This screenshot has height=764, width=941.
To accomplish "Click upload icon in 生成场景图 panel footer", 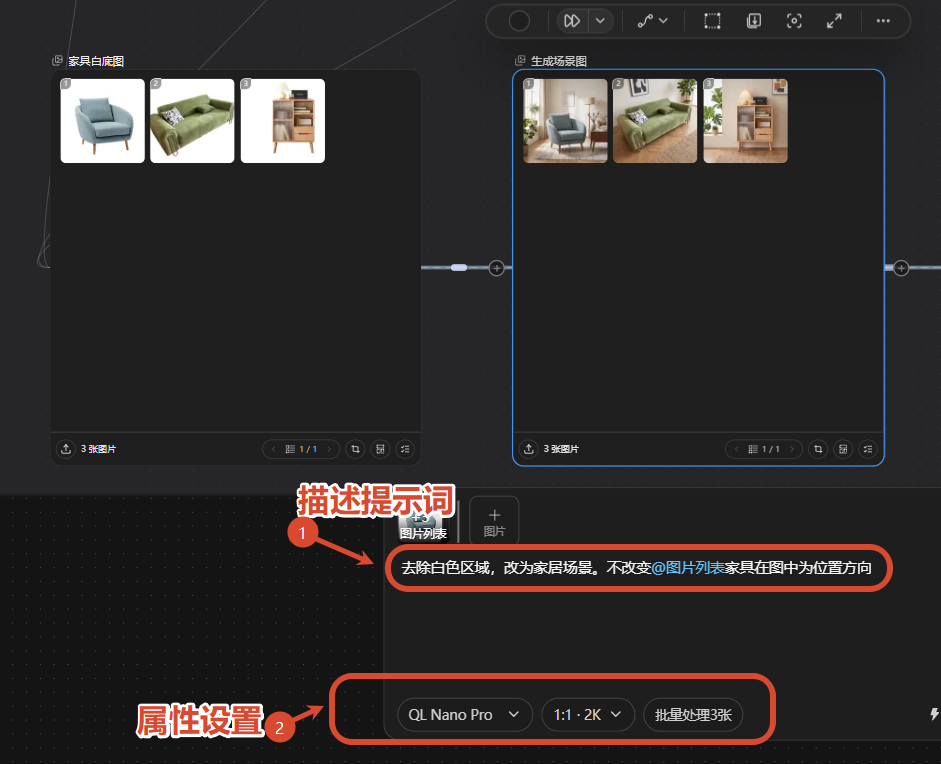I will [529, 449].
